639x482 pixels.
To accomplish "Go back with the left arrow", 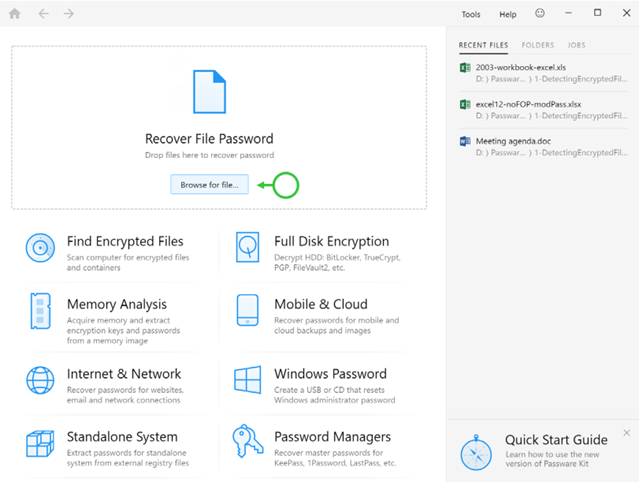I will tap(42, 14).
